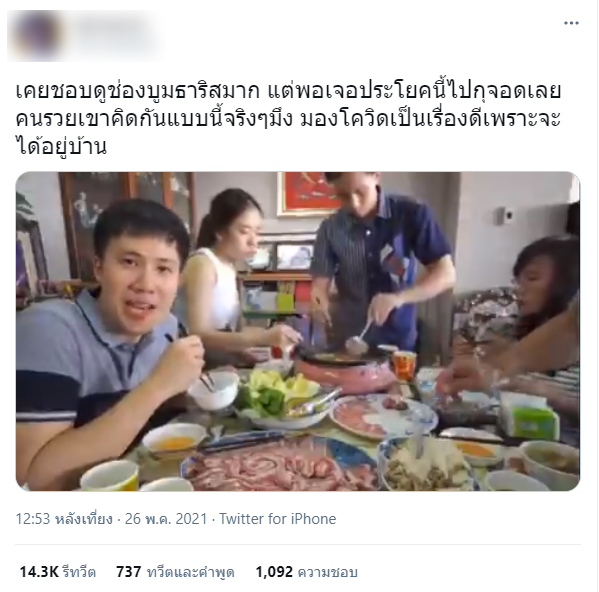
Task: Click the woman in white top in video
Action: pos(229,275)
